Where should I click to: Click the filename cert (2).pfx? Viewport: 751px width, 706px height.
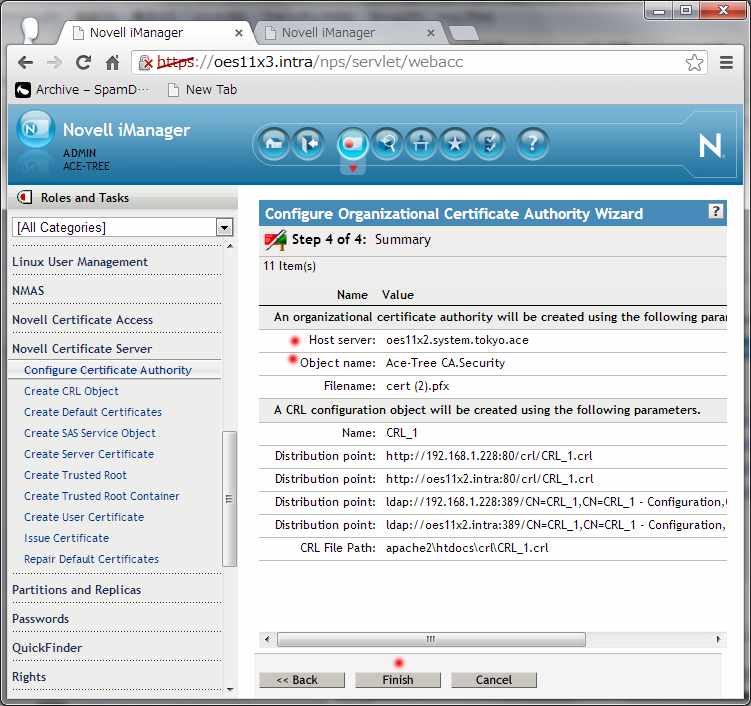pos(418,387)
